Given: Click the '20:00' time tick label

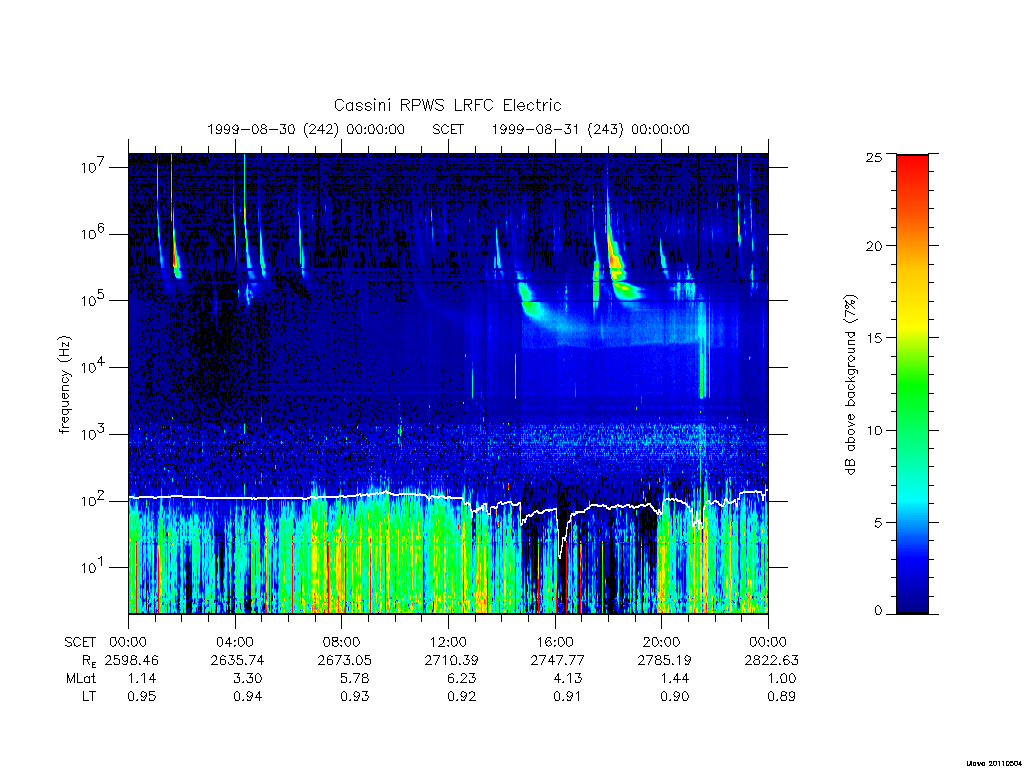Looking at the screenshot, I should [x=662, y=642].
